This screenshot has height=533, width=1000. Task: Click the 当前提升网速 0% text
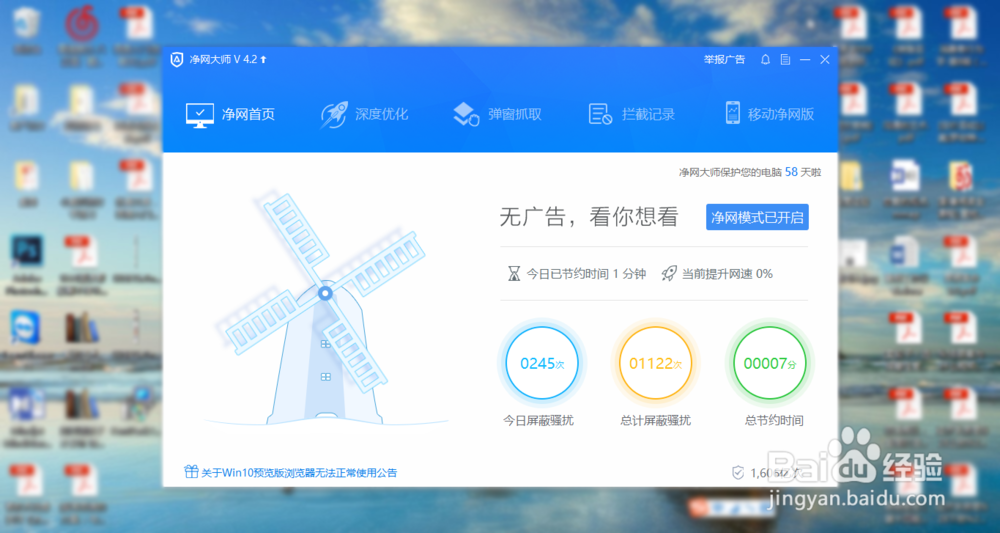[727, 274]
